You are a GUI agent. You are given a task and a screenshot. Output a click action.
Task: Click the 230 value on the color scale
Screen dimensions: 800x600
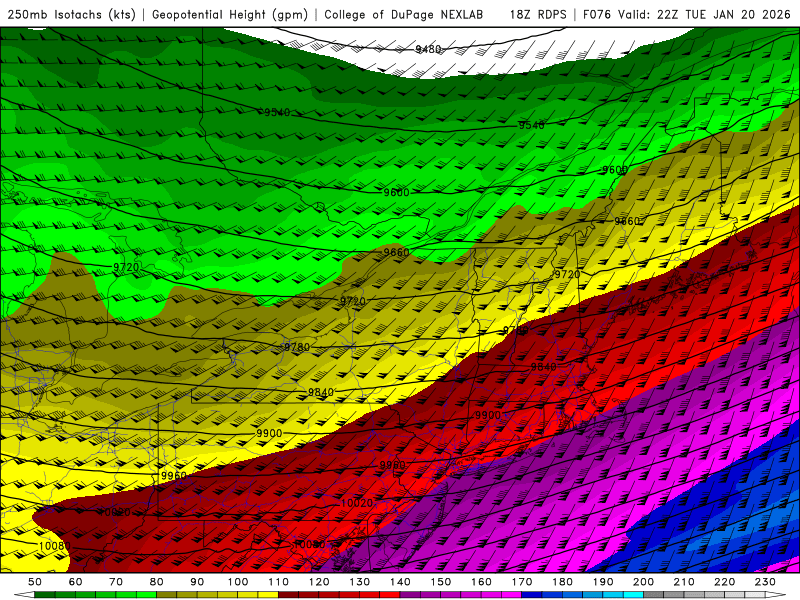tap(765, 582)
